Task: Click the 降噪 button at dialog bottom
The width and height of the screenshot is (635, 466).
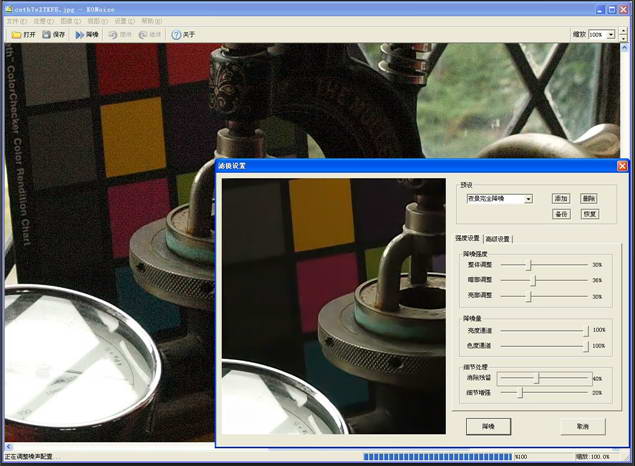Action: point(488,427)
